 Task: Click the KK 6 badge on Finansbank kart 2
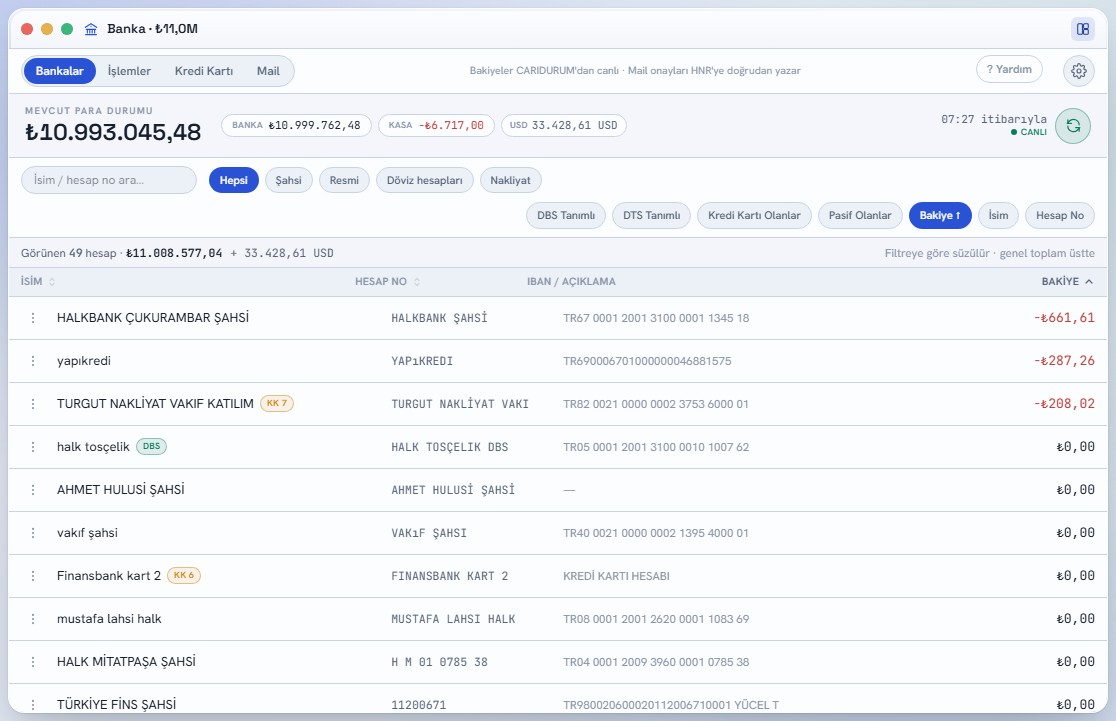[184, 575]
